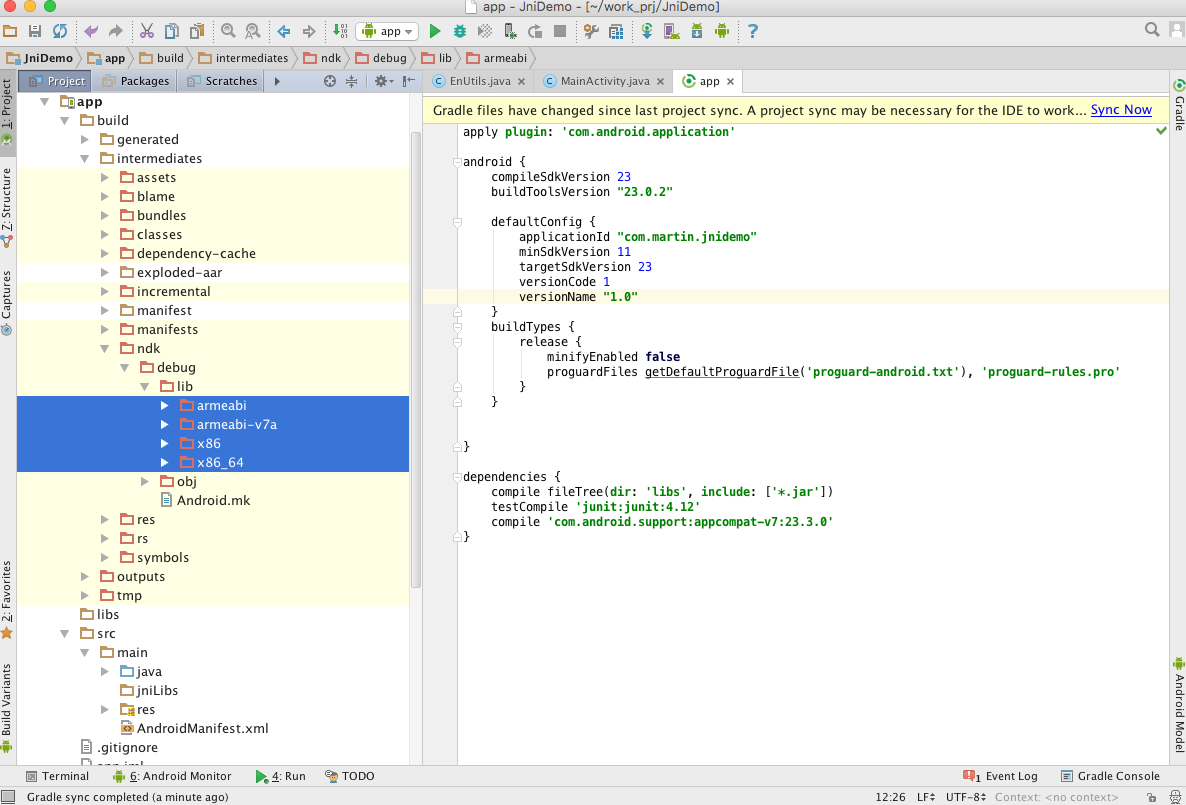
Task: Click the Save All floppy disk icon
Action: pyautogui.click(x=35, y=32)
